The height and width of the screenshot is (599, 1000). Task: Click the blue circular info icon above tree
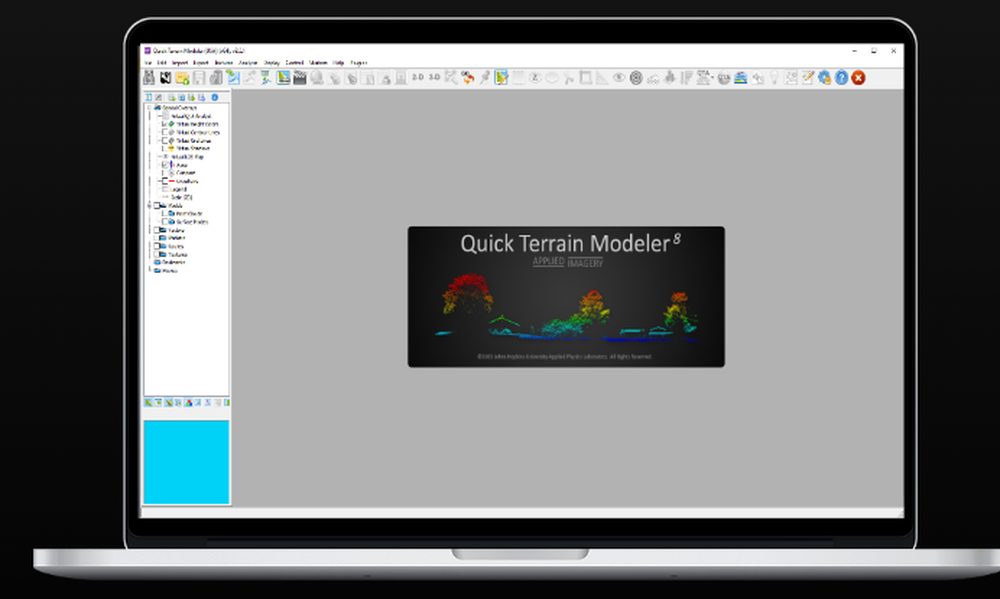point(214,98)
